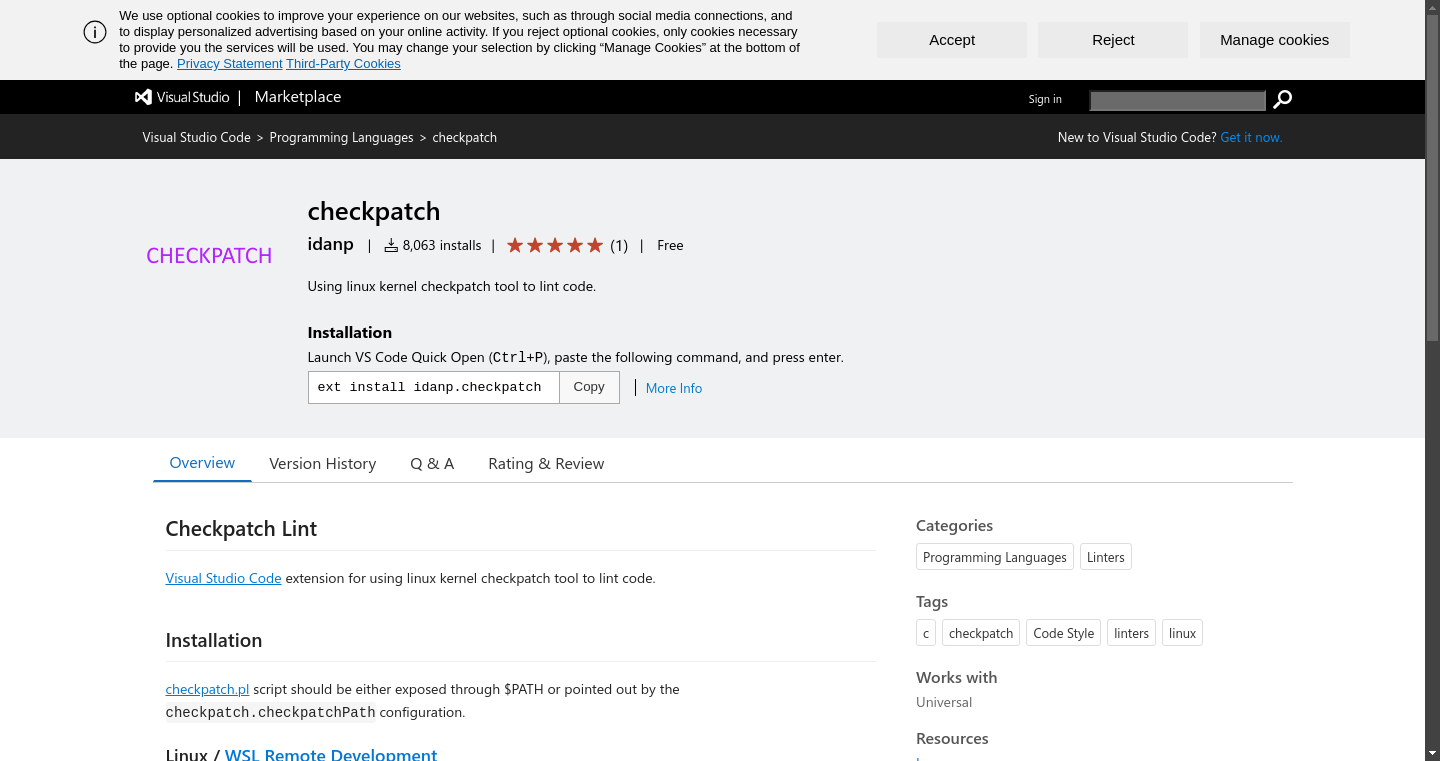Click scrollbar down arrow
The width and height of the screenshot is (1440, 761).
pos(1432,754)
